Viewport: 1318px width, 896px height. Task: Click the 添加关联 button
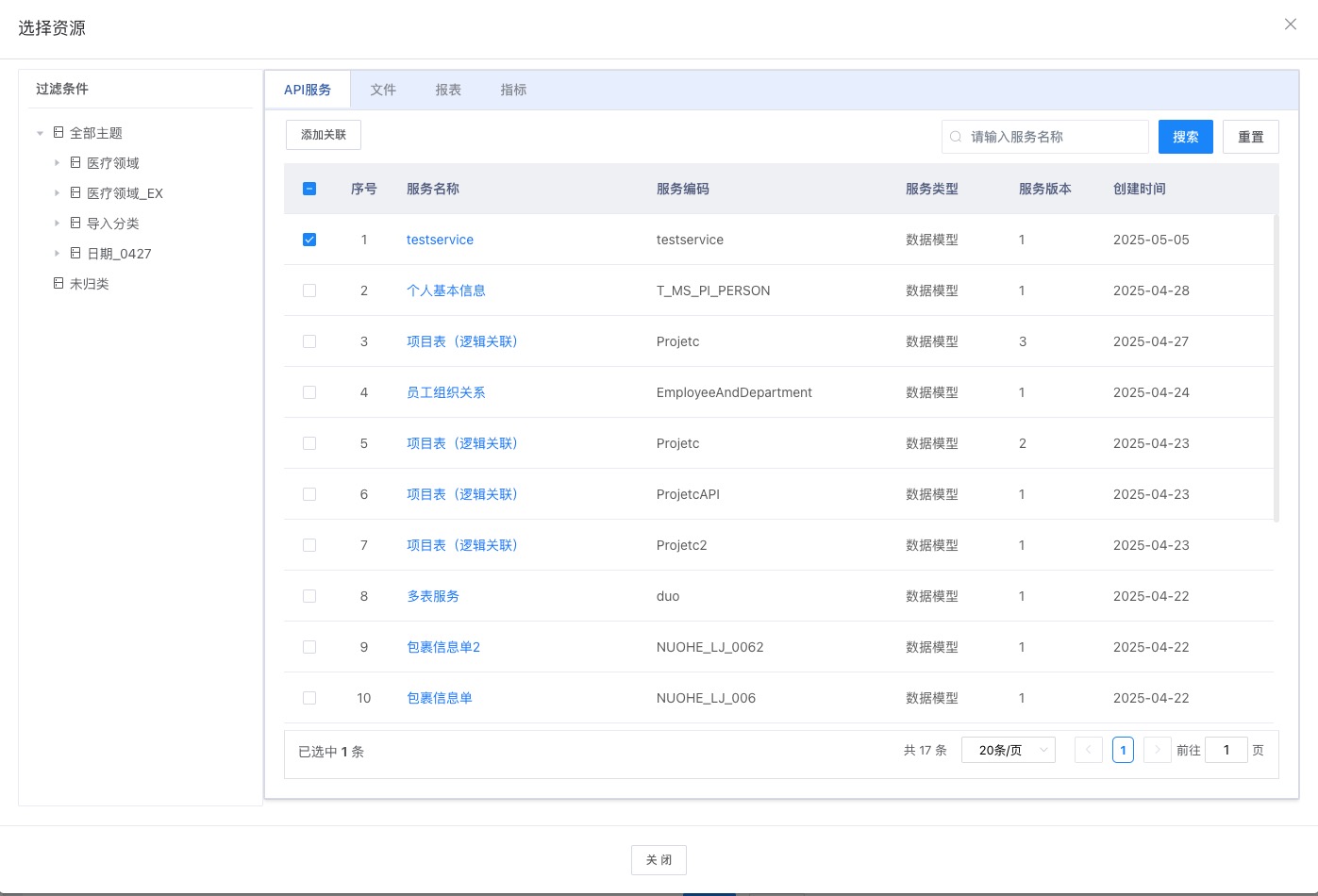tap(324, 135)
